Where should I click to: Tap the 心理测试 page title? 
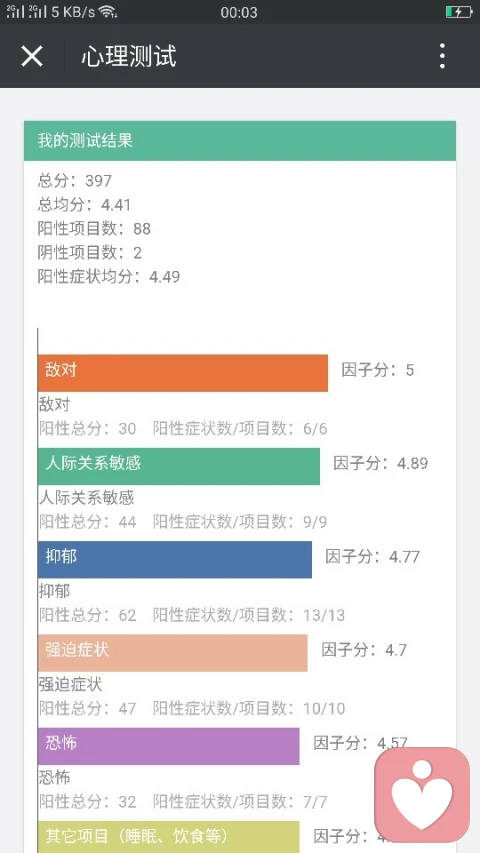pos(129,56)
